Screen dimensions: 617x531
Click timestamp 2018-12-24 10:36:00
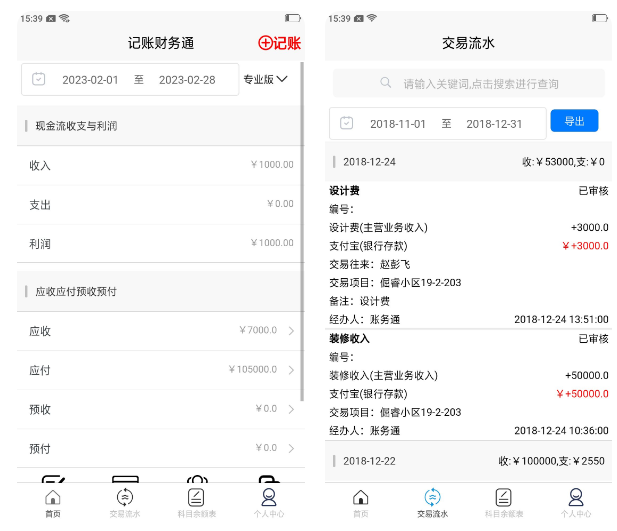click(561, 431)
